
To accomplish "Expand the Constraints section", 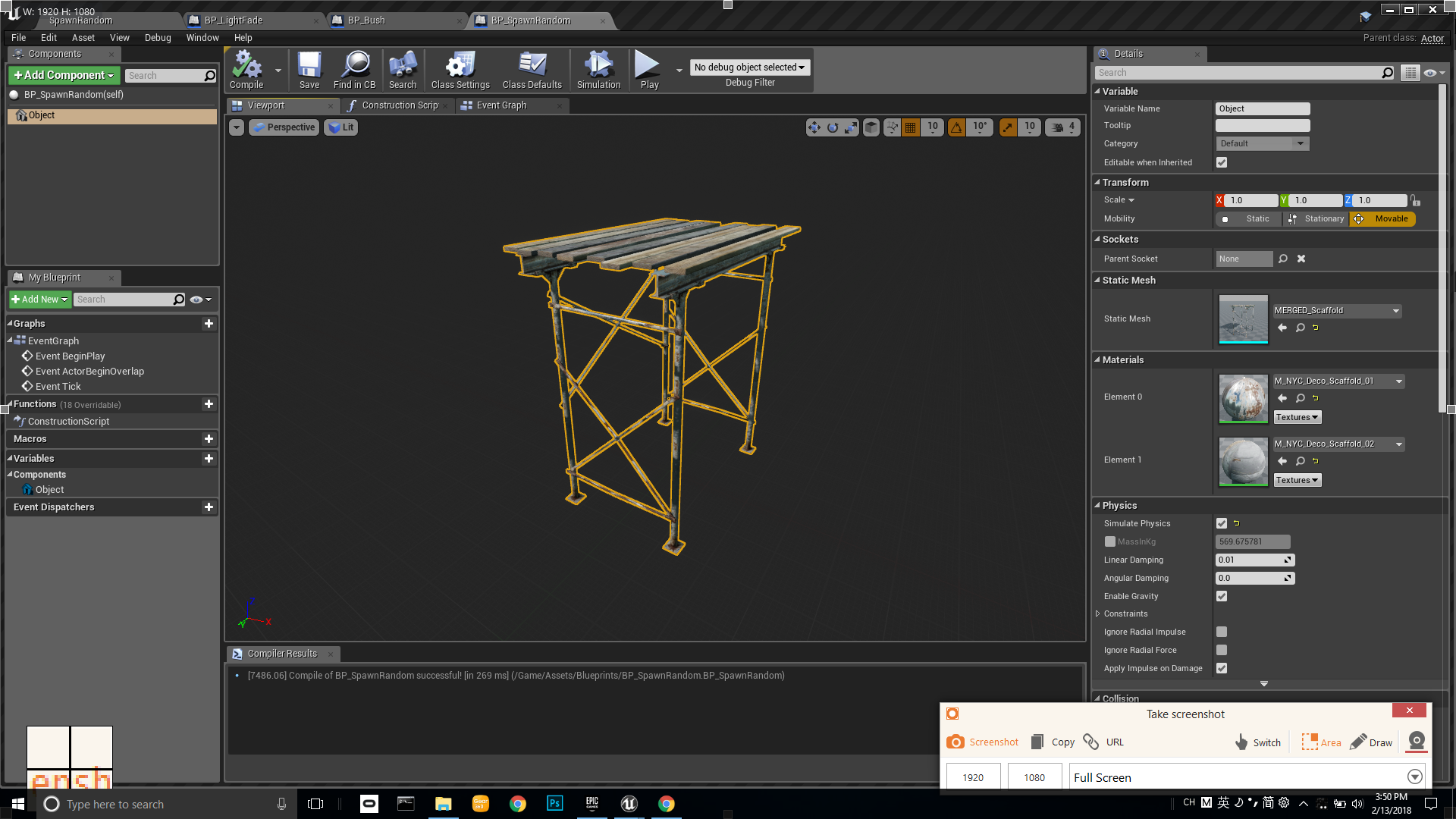I will click(1097, 613).
